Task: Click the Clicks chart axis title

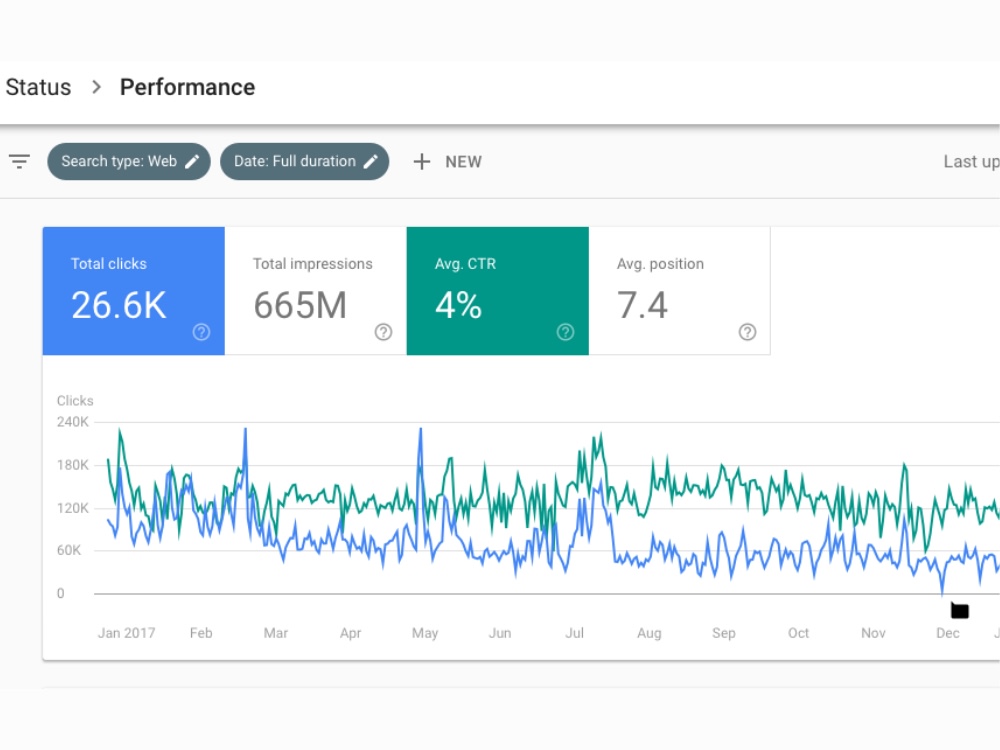Action: tap(75, 401)
